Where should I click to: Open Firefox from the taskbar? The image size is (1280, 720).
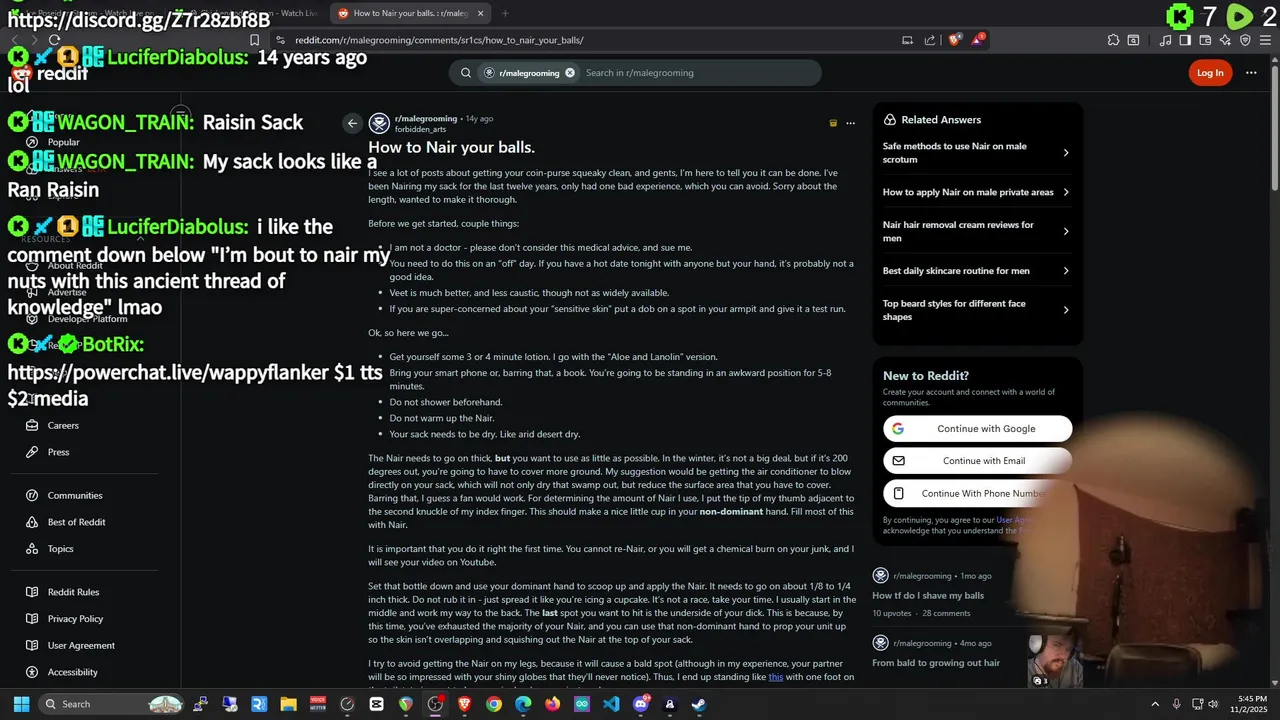[553, 704]
